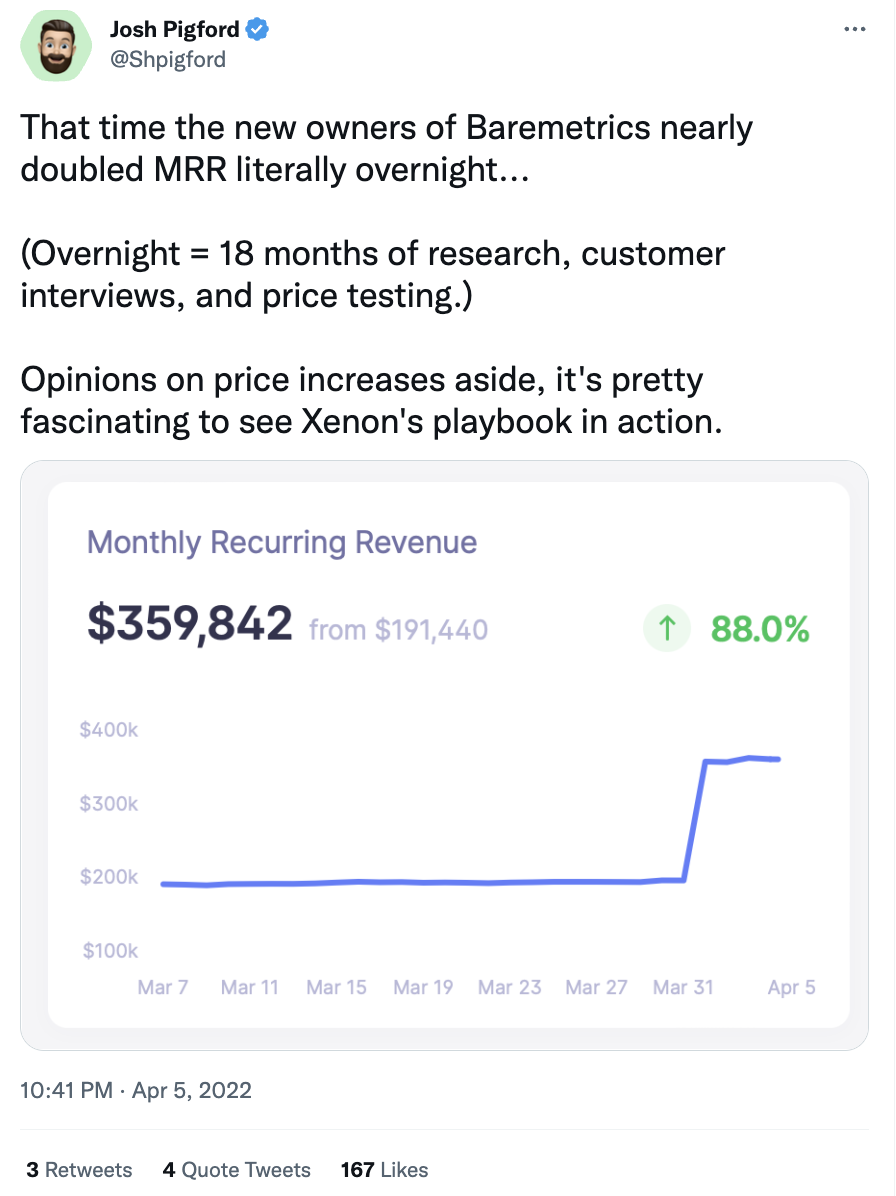Image resolution: width=896 pixels, height=1196 pixels.
Task: Click the Monthly Recurring Revenue chart title
Action: click(x=282, y=543)
